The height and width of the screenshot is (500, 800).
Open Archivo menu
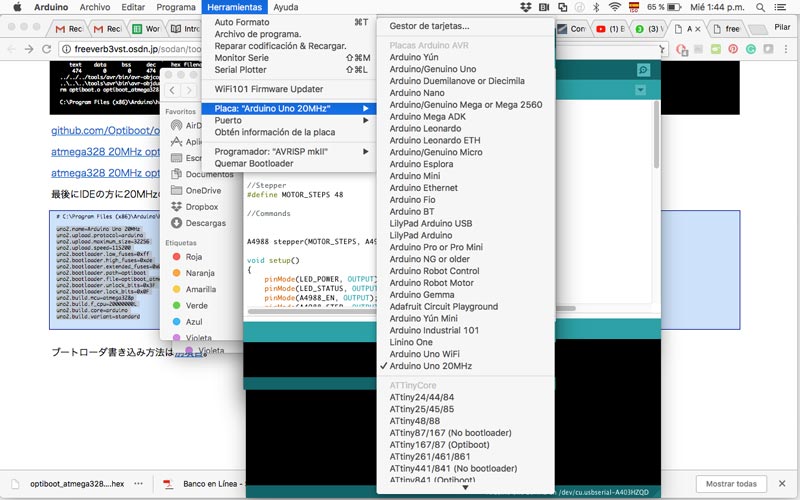95,7
